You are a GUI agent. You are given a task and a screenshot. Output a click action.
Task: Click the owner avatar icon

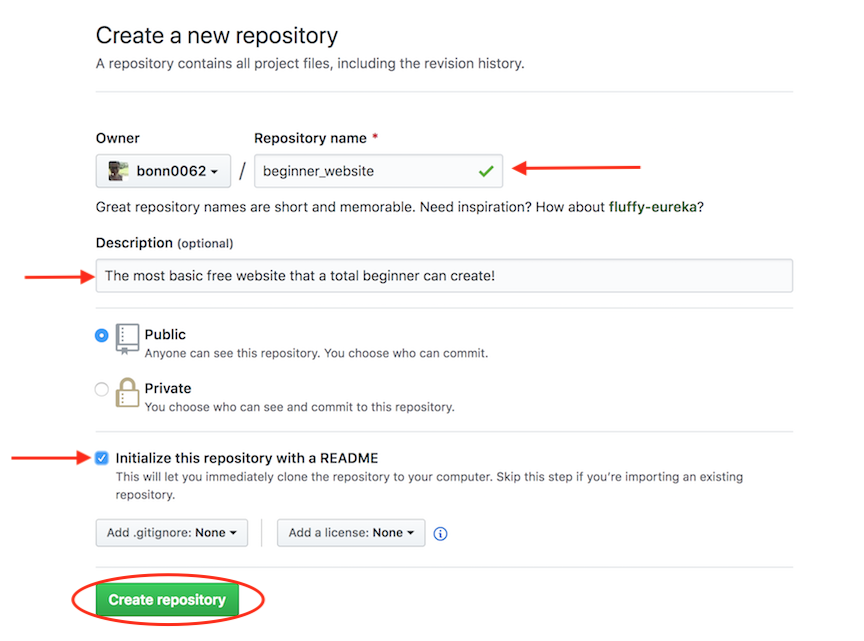pyautogui.click(x=118, y=171)
